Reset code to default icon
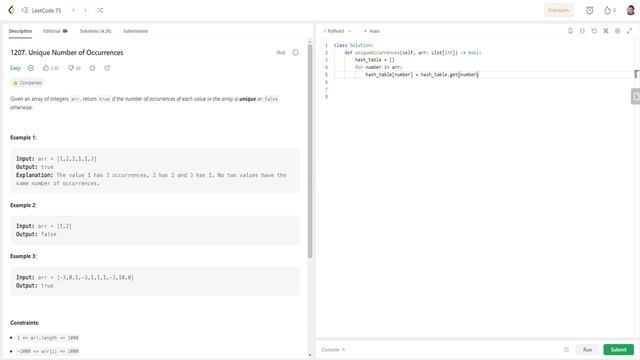This screenshot has height=360, width=640. pos(594,31)
